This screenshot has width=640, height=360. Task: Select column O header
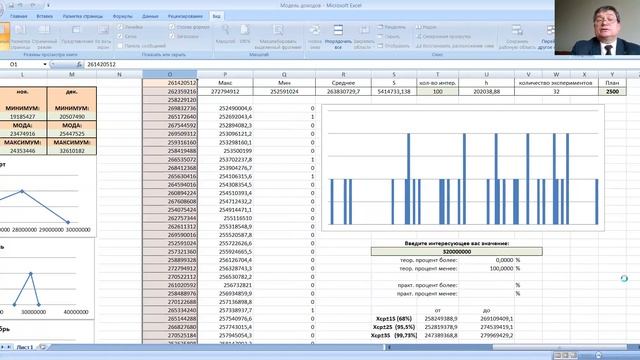(170, 74)
